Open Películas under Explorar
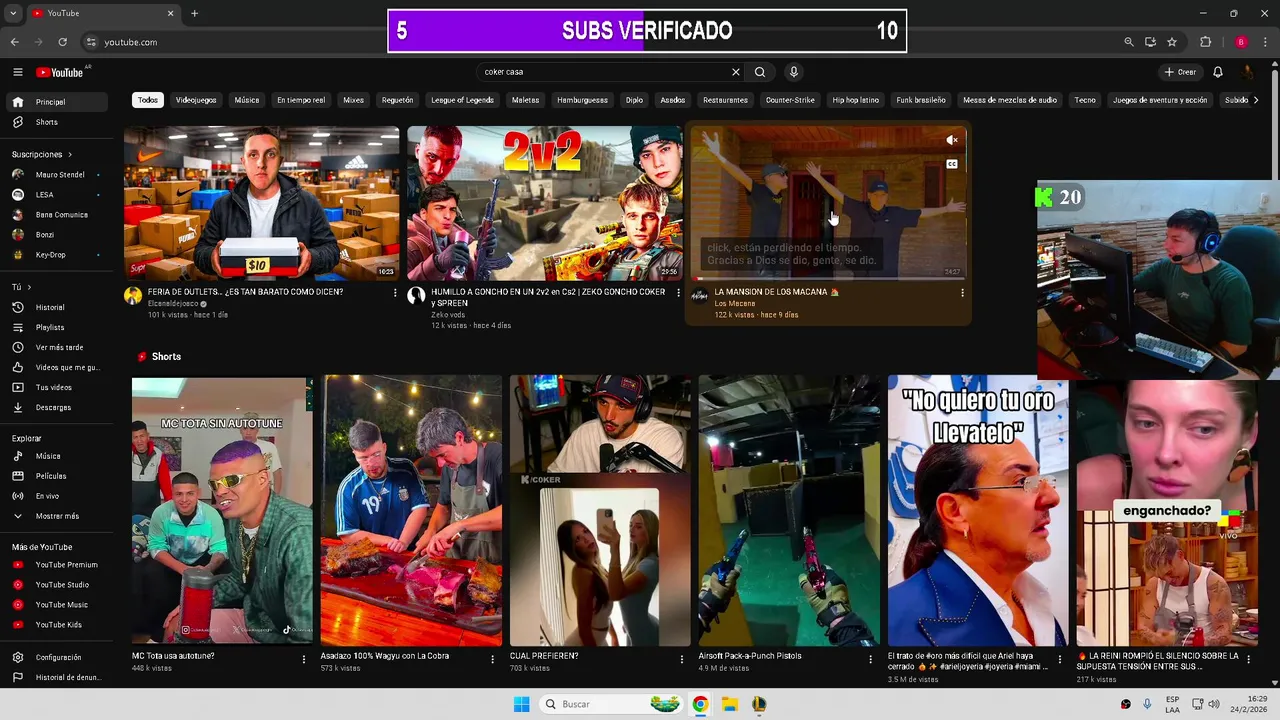 (58, 476)
